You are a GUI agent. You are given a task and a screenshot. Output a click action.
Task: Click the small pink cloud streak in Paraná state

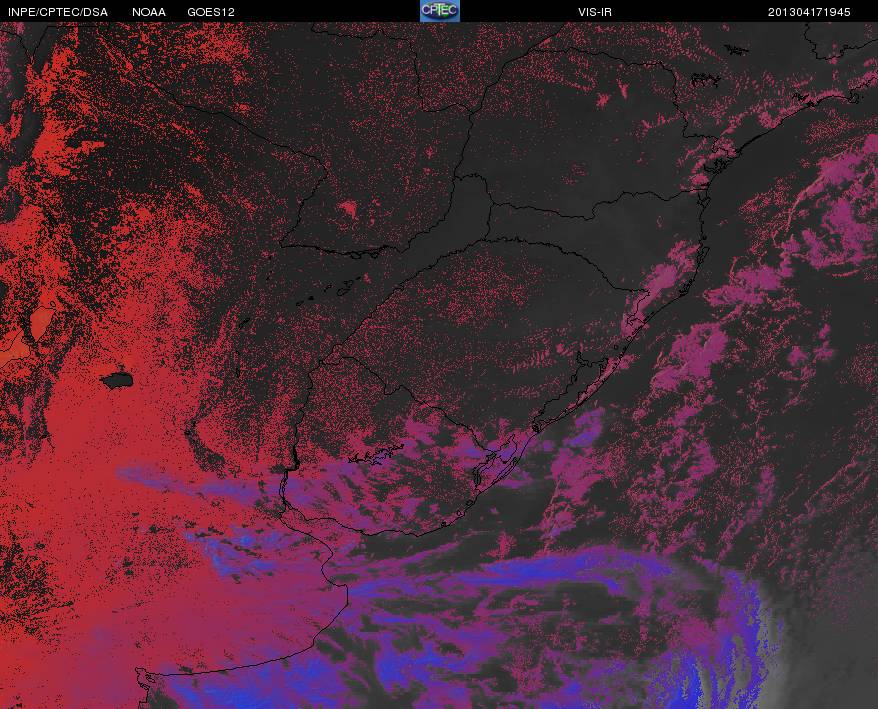(x=623, y=88)
